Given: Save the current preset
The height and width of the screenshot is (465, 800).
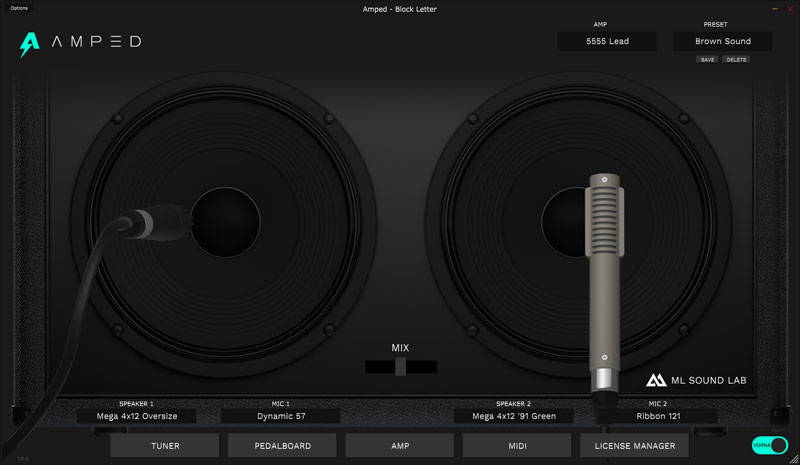Looking at the screenshot, I should pos(707,60).
